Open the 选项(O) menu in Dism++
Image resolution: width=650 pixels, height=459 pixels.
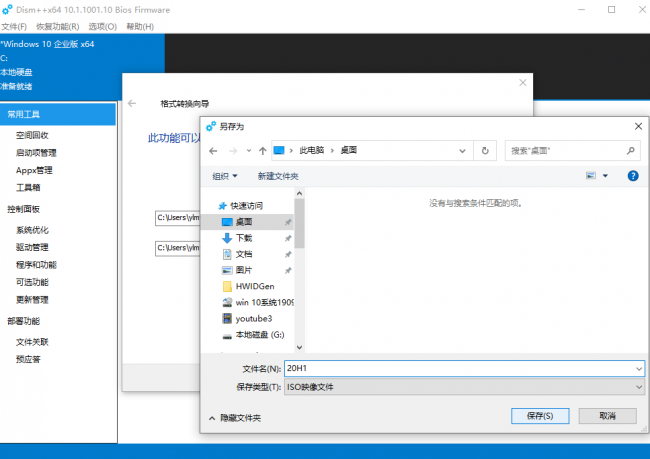tap(102, 27)
